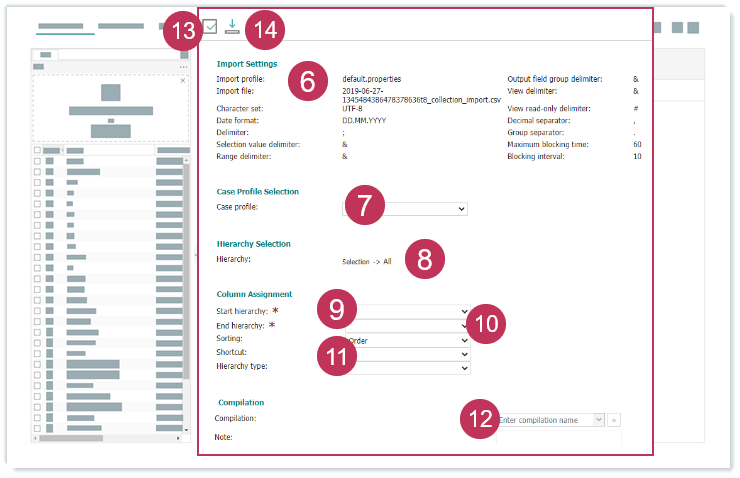Open the Case profile dropdown
740x478 pixels.
tap(405, 208)
